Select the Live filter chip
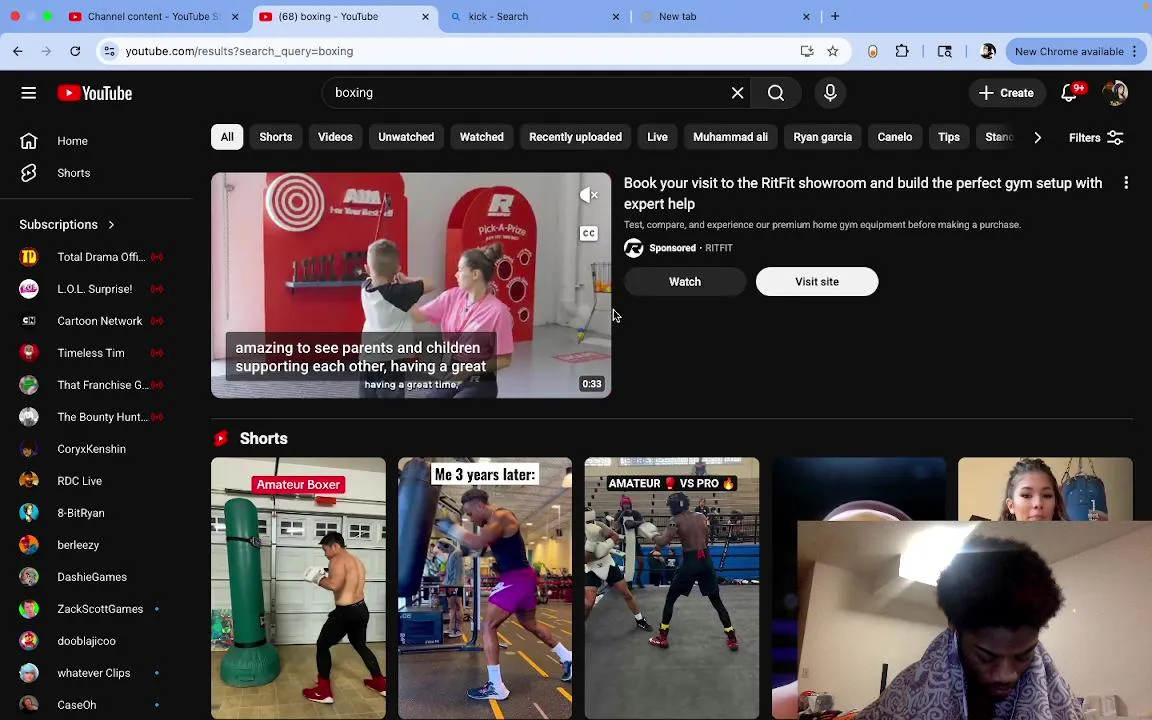 click(658, 137)
